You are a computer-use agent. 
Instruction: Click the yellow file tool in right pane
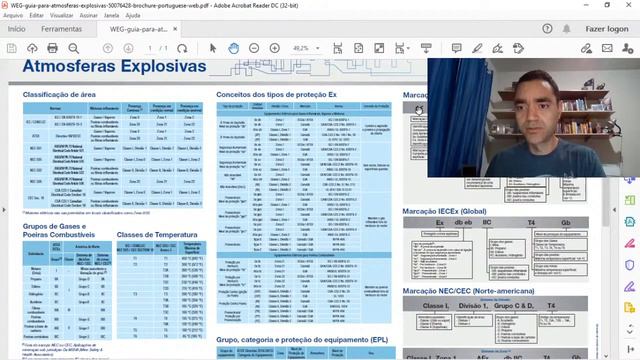[629, 308]
